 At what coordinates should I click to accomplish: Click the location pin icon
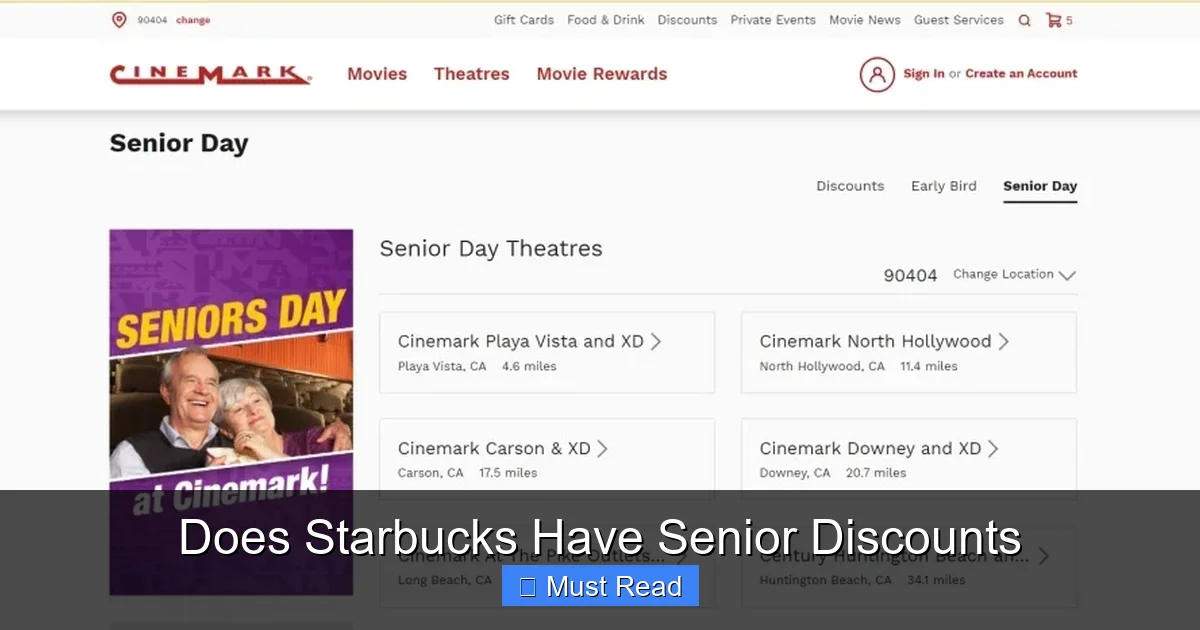pyautogui.click(x=119, y=20)
